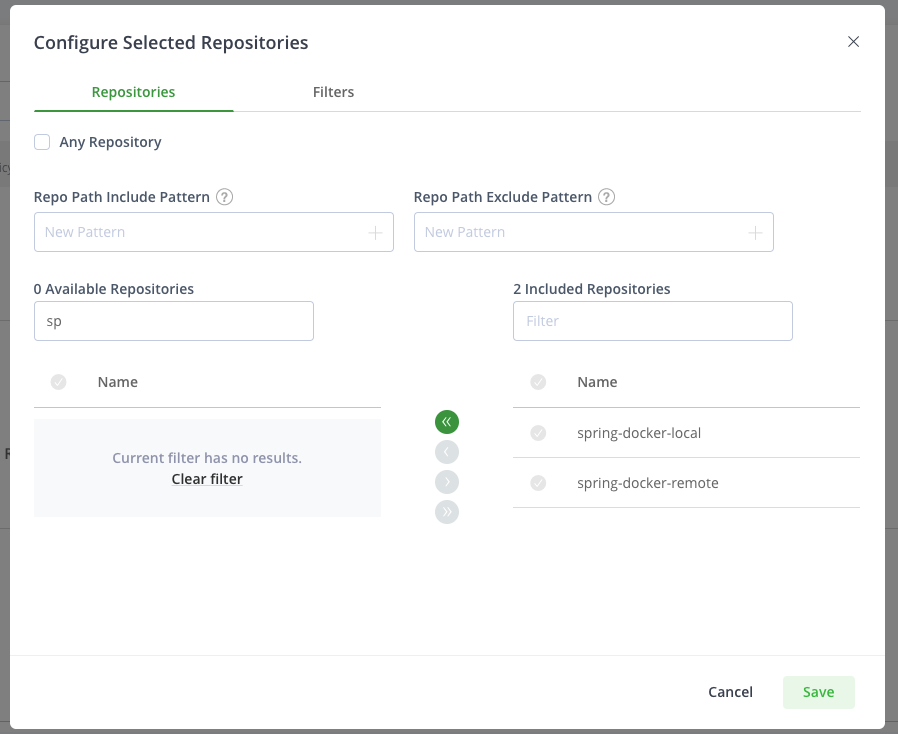Toggle select-all in Available Repositories header
The height and width of the screenshot is (734, 898).
point(58,382)
